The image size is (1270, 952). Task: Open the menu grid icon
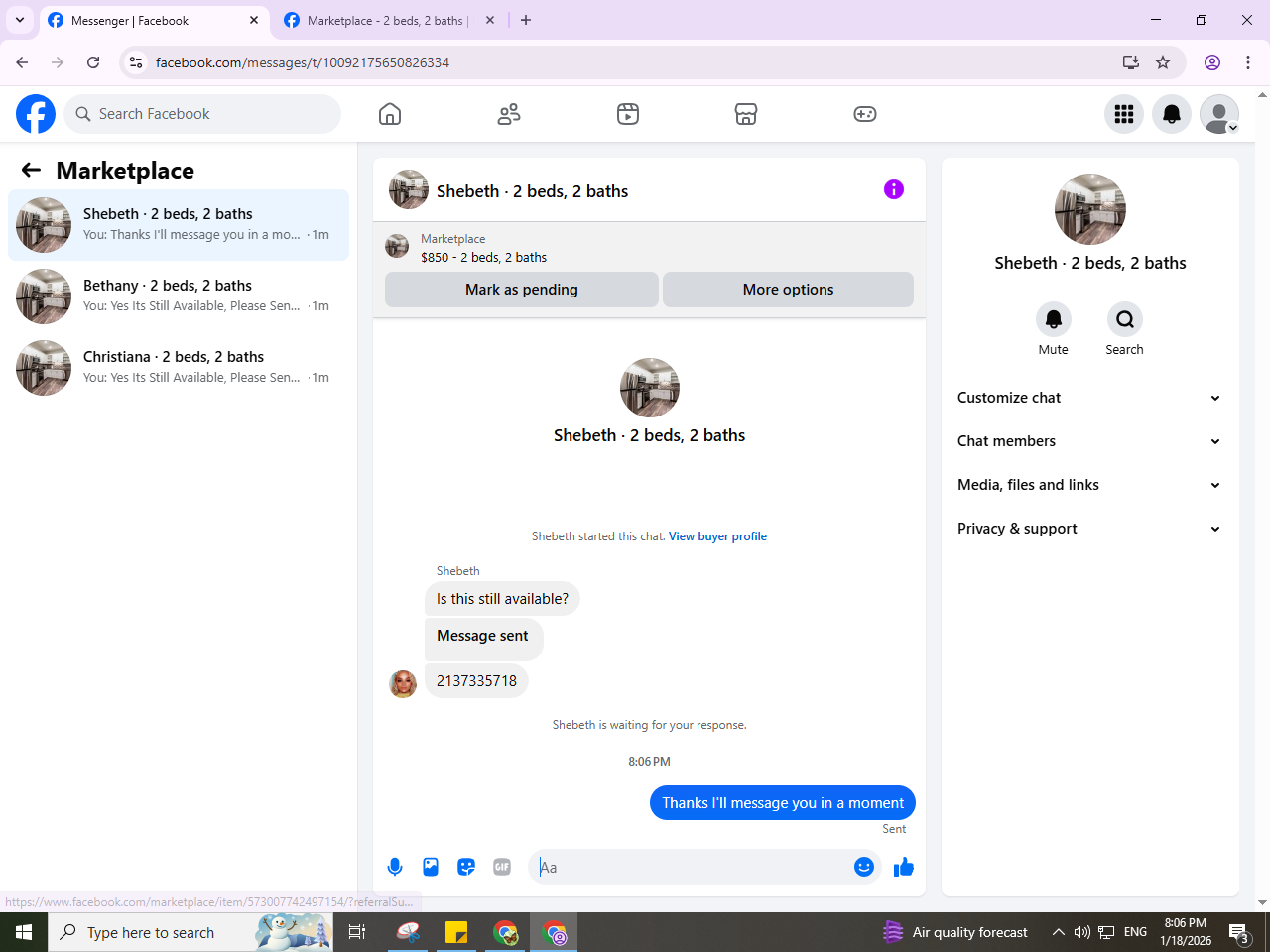pyautogui.click(x=1124, y=114)
